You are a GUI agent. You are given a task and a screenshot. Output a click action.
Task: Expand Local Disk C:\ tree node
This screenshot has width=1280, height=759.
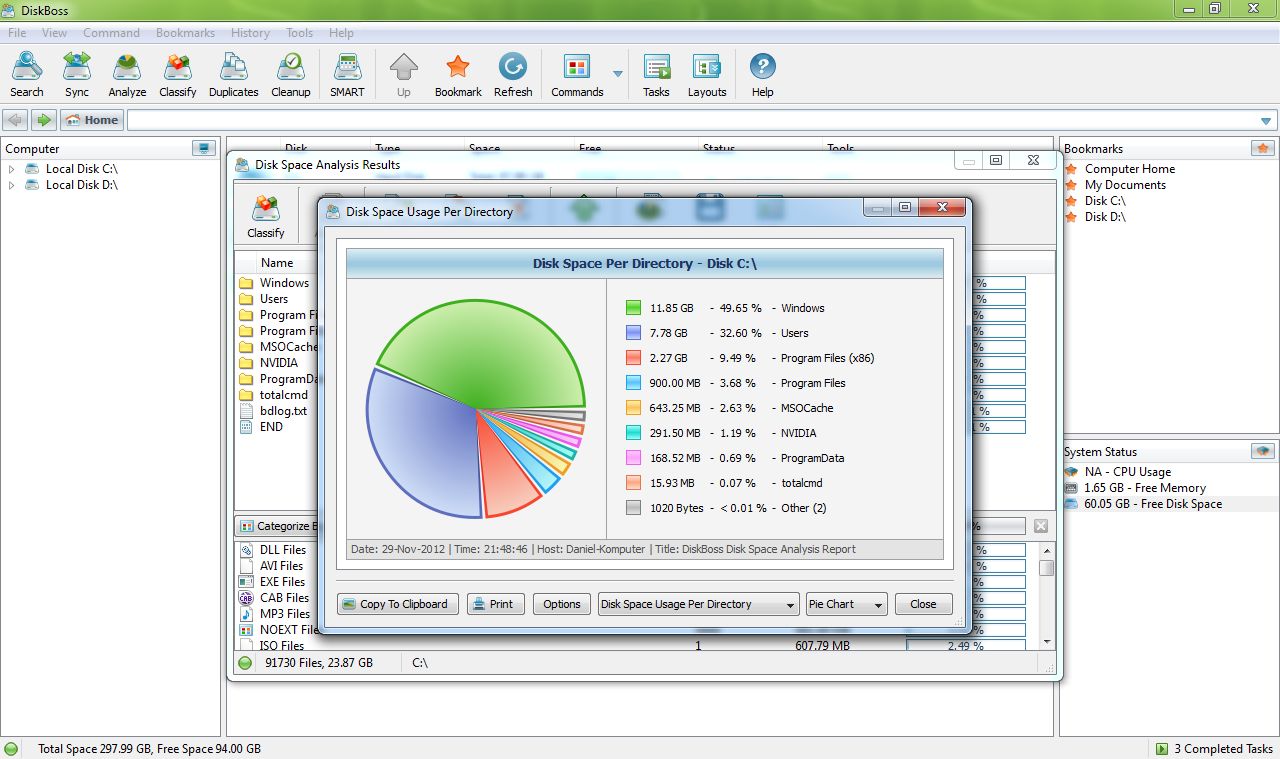tap(12, 169)
